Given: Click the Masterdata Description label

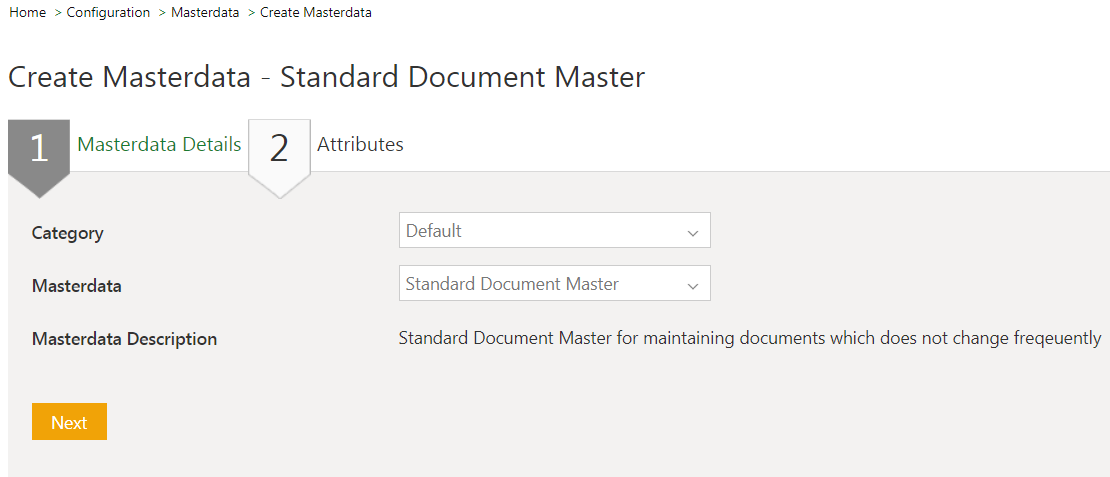Looking at the screenshot, I should tap(124, 339).
